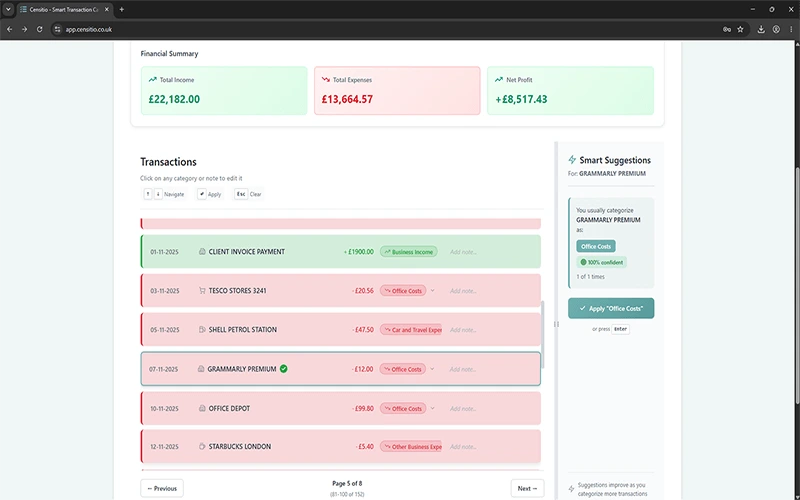Click the STARBUCKS LONDON coffee icon
Screen dimensions: 800x500
202,446
